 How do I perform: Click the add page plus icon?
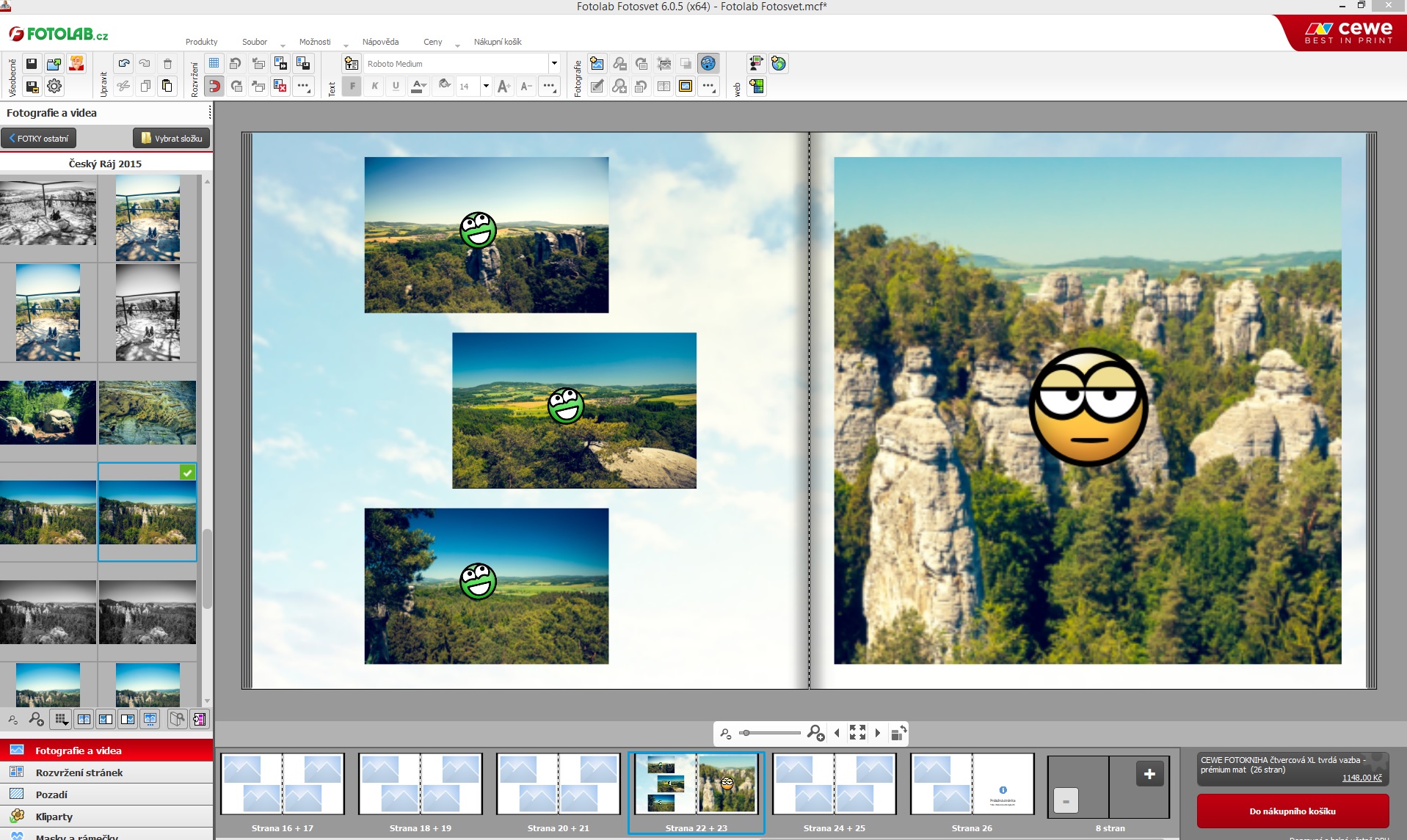pos(1149,774)
